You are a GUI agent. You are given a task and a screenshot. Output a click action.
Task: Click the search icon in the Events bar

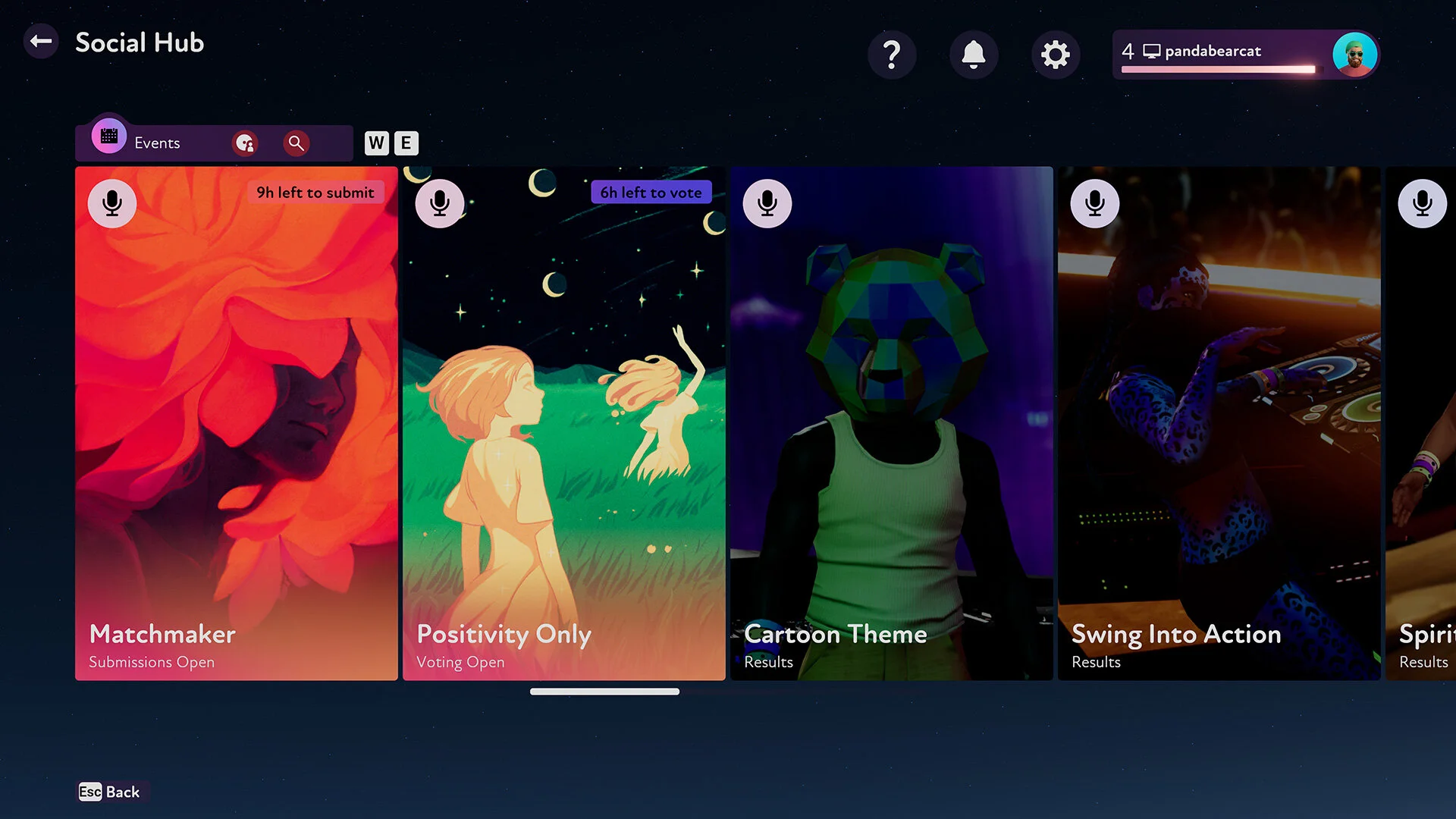296,143
